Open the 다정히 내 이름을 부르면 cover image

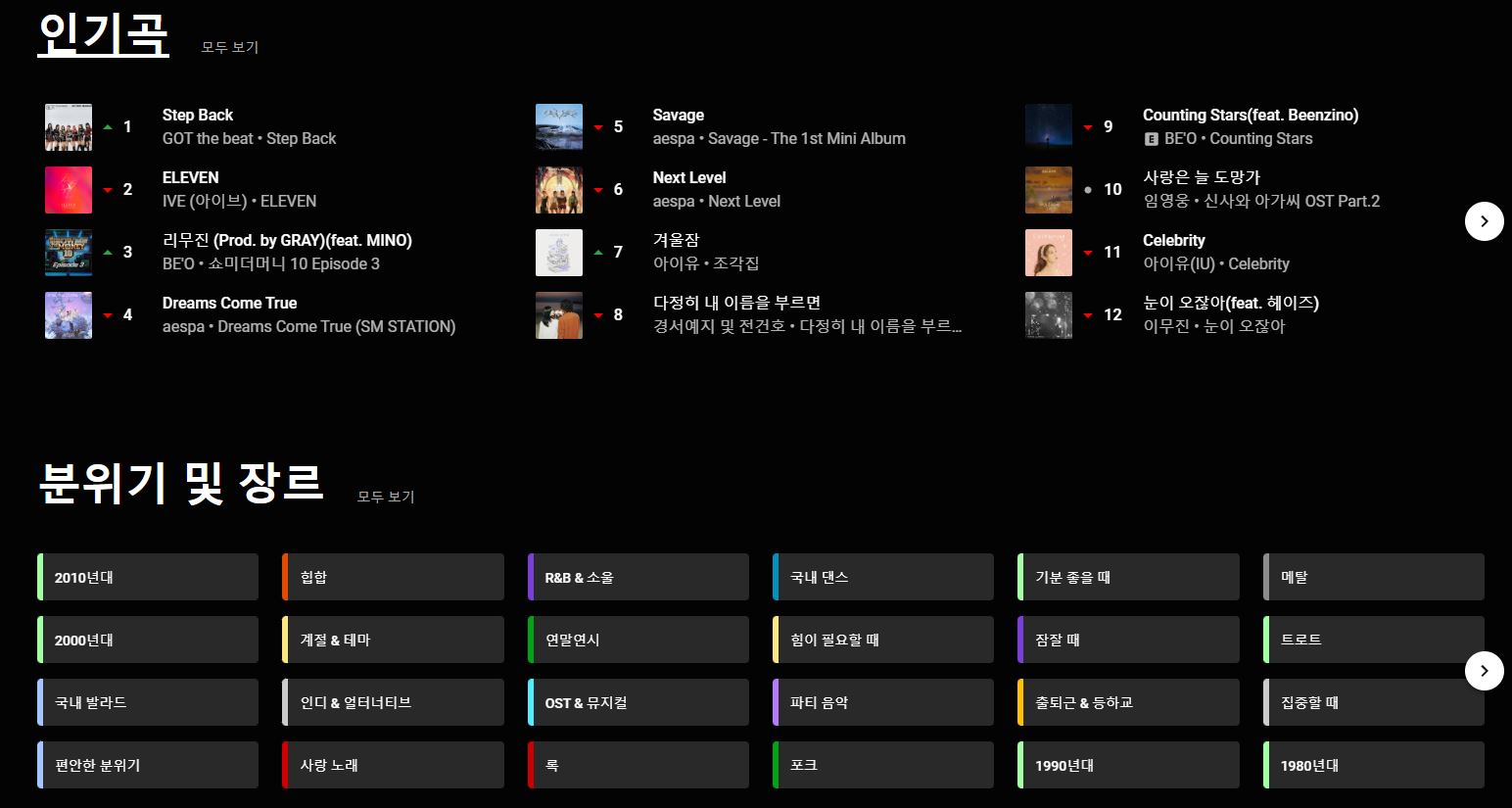[x=559, y=315]
